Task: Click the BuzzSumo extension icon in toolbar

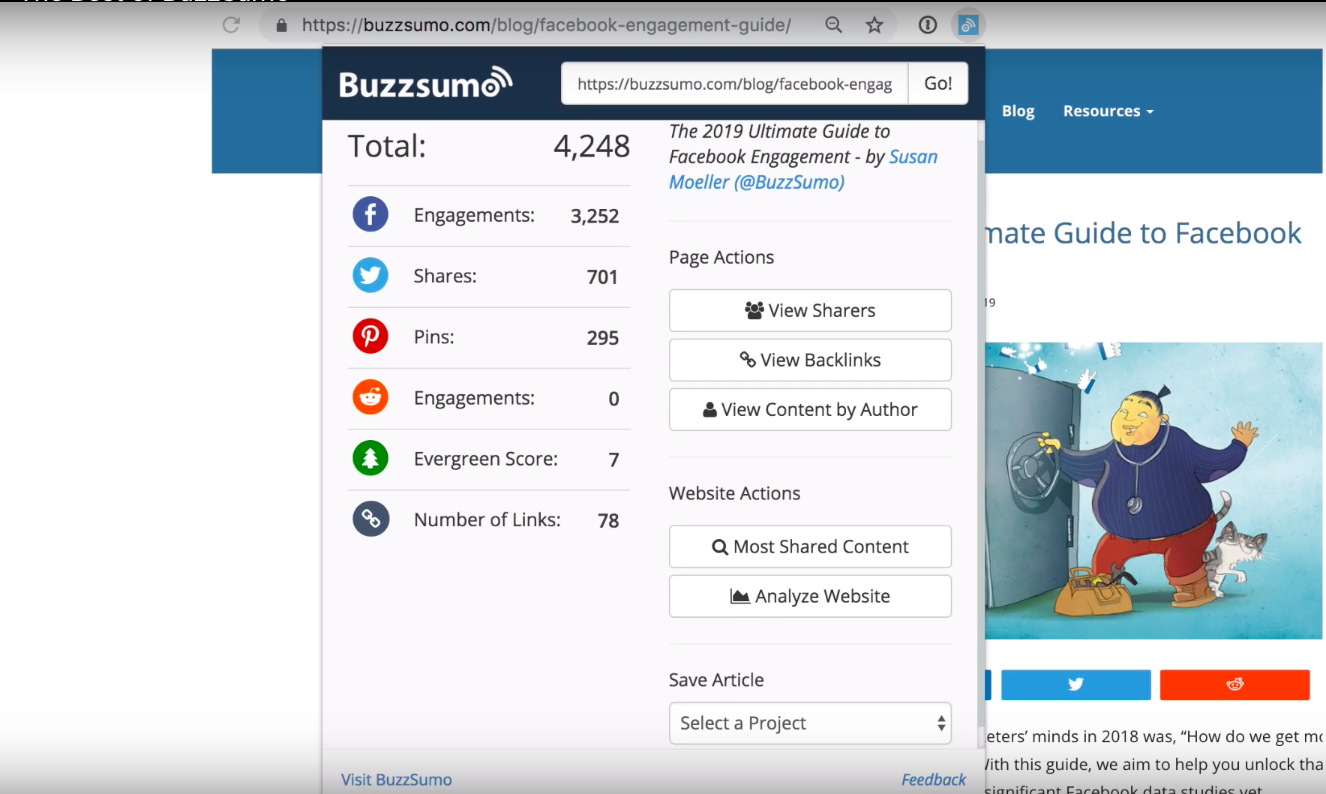Action: click(967, 25)
